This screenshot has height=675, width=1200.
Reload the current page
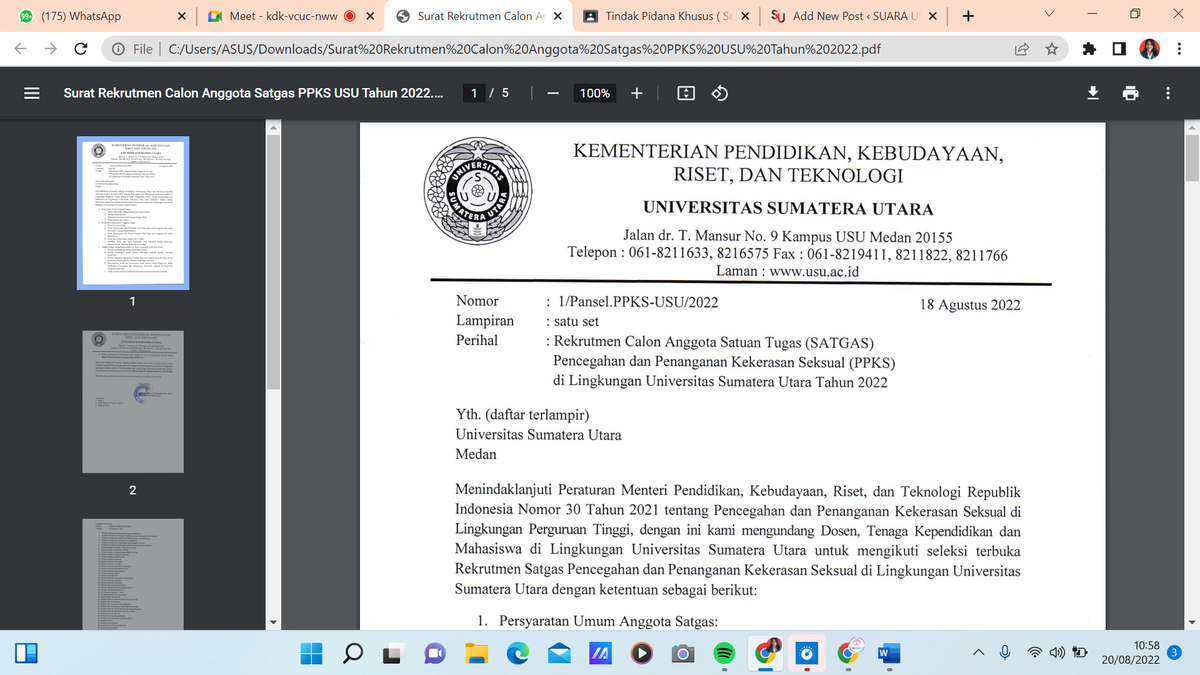click(80, 48)
